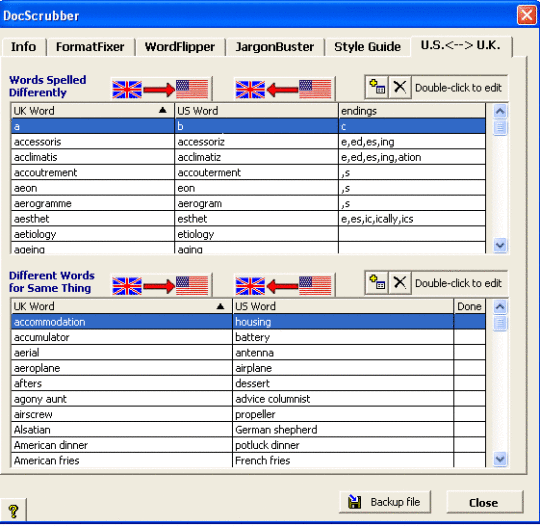Select the 'aerogramme' cell
Screen dimensions: 540x526
93,203
